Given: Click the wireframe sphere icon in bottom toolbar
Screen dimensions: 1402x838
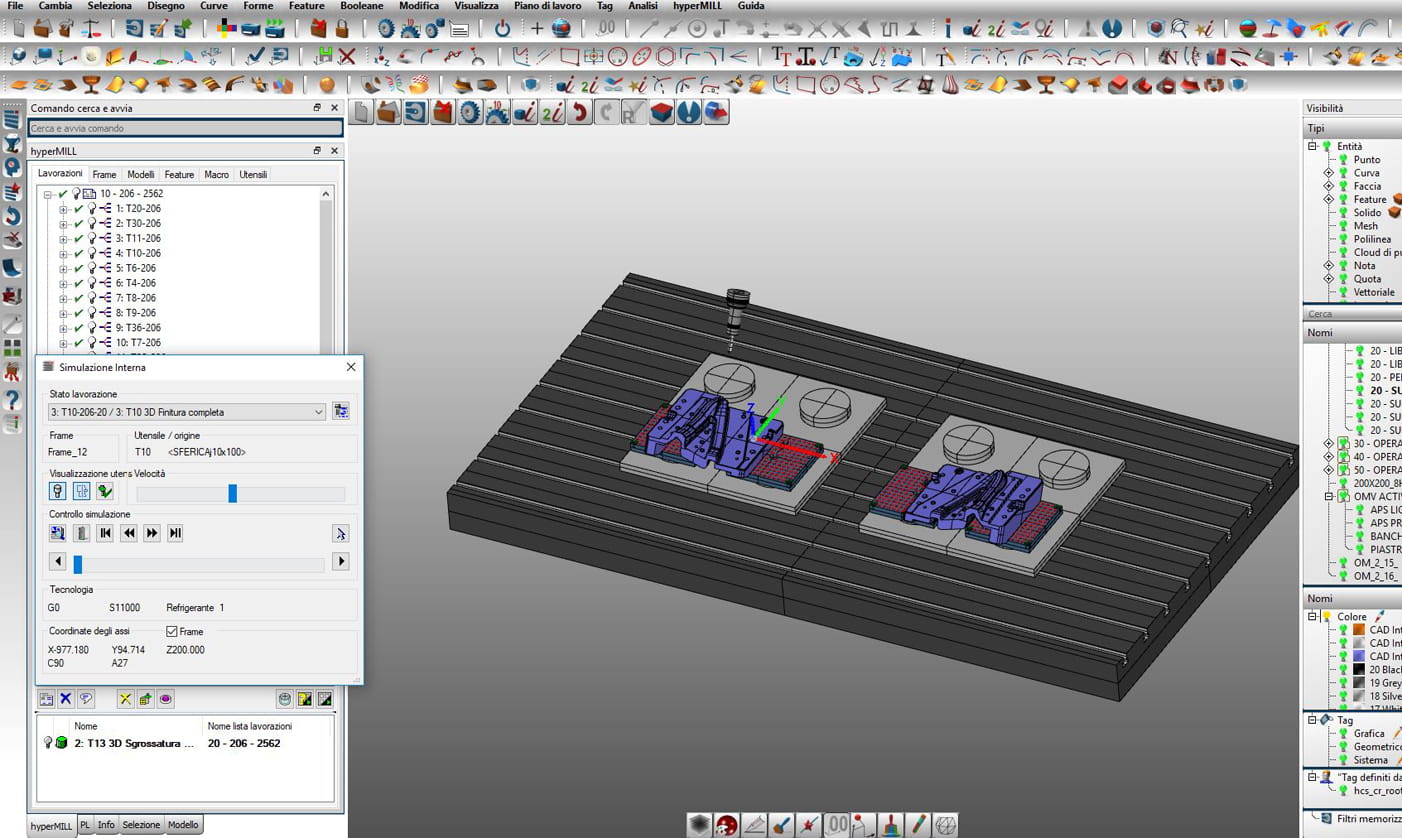Looking at the screenshot, I should click(945, 825).
